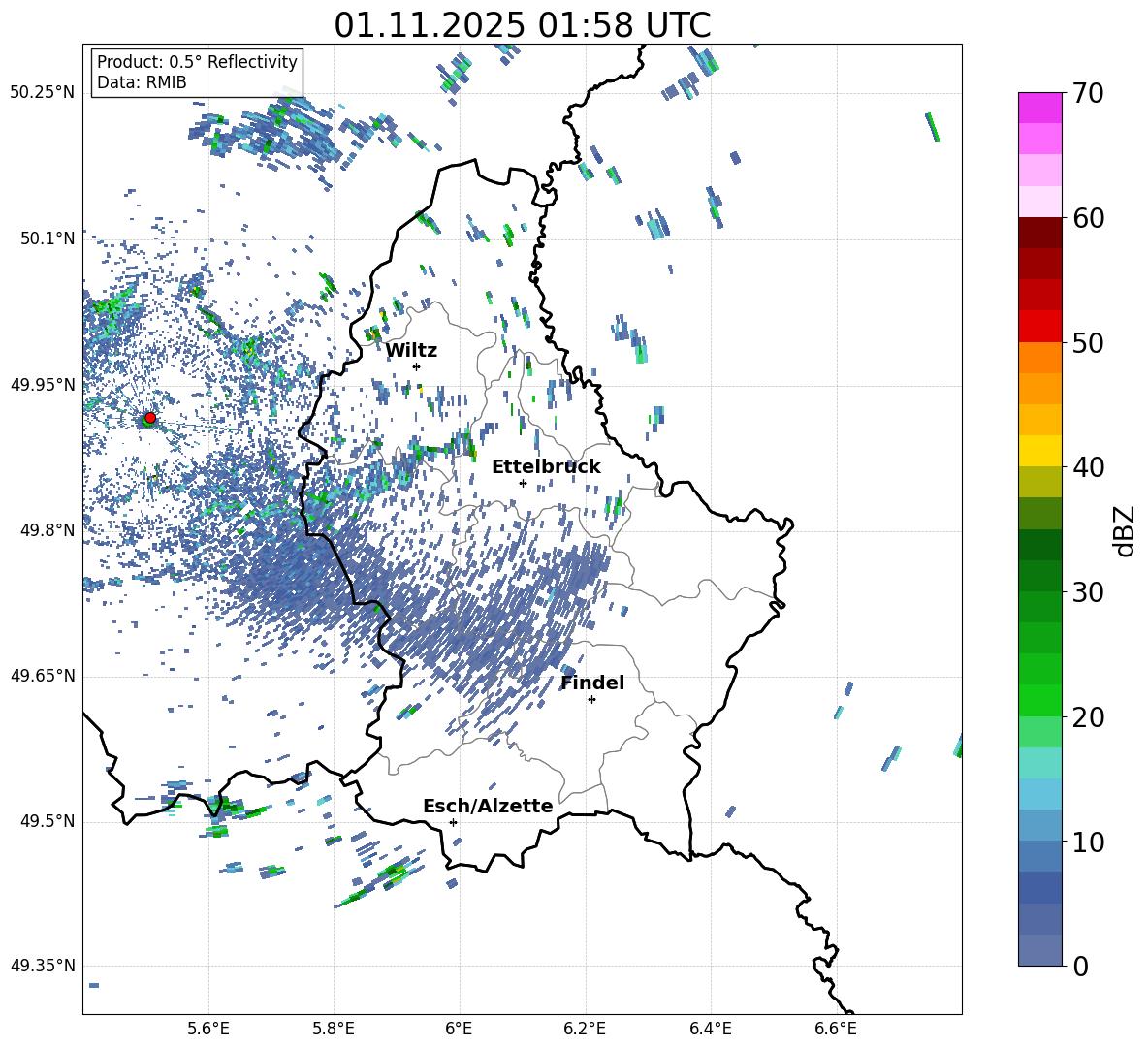Click the 6.2°E longitude label

(585, 1029)
